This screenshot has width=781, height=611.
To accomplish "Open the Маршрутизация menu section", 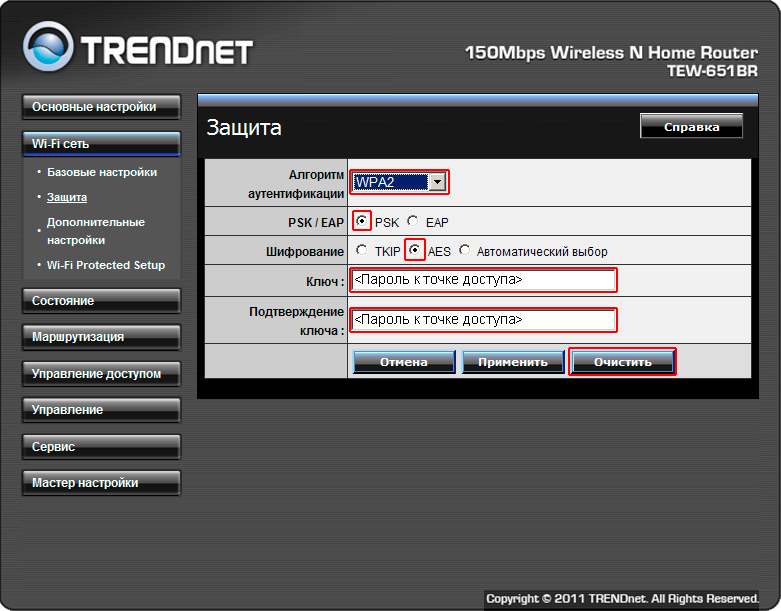I will point(101,337).
